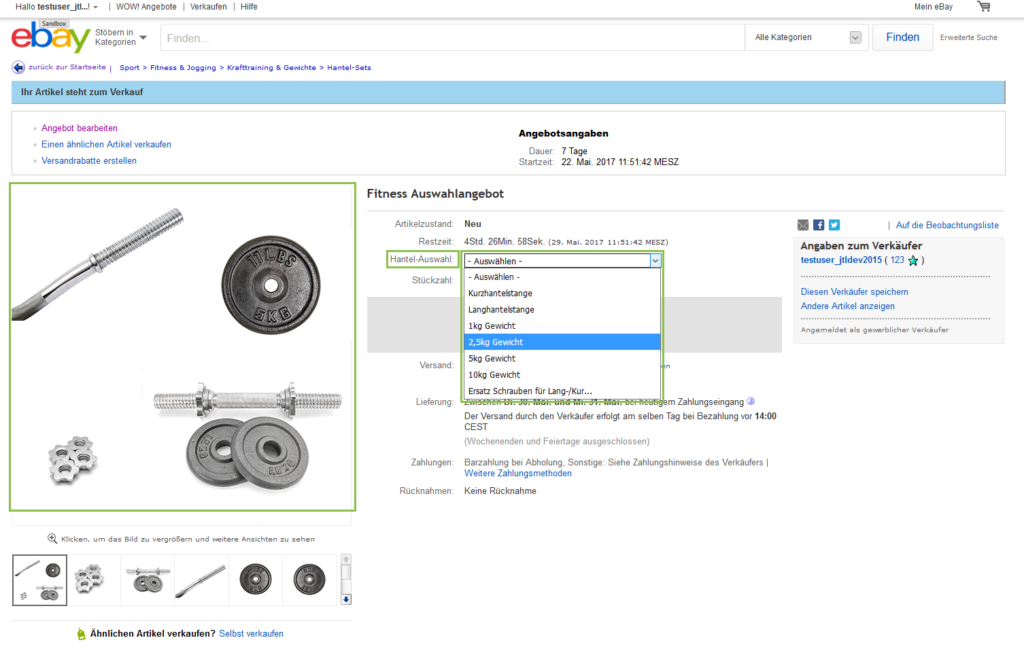Screen dimensions: 1024x655
Task: Select the hex nut screws thumbnail
Action: [x=93, y=579]
